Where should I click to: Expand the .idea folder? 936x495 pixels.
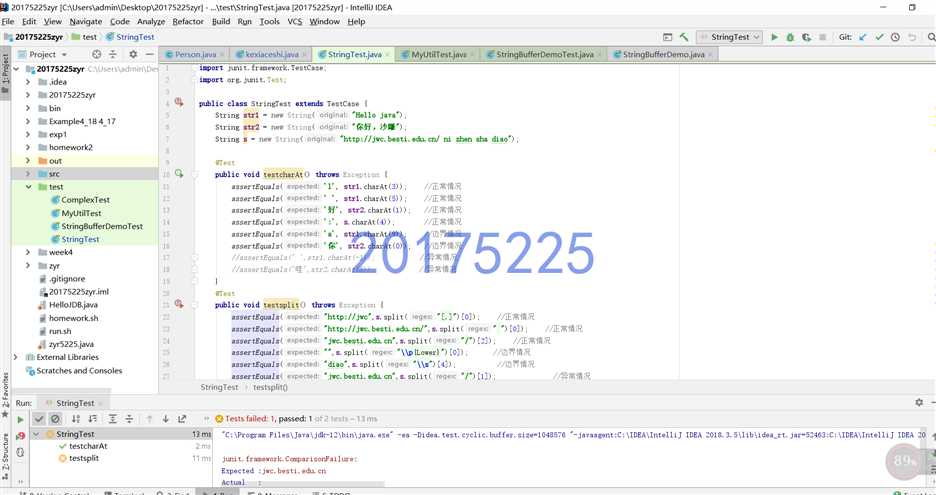pos(27,82)
